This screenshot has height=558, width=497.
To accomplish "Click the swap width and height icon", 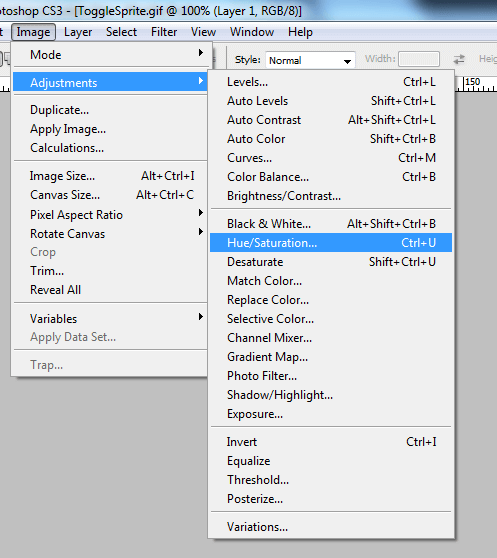I will [459, 59].
